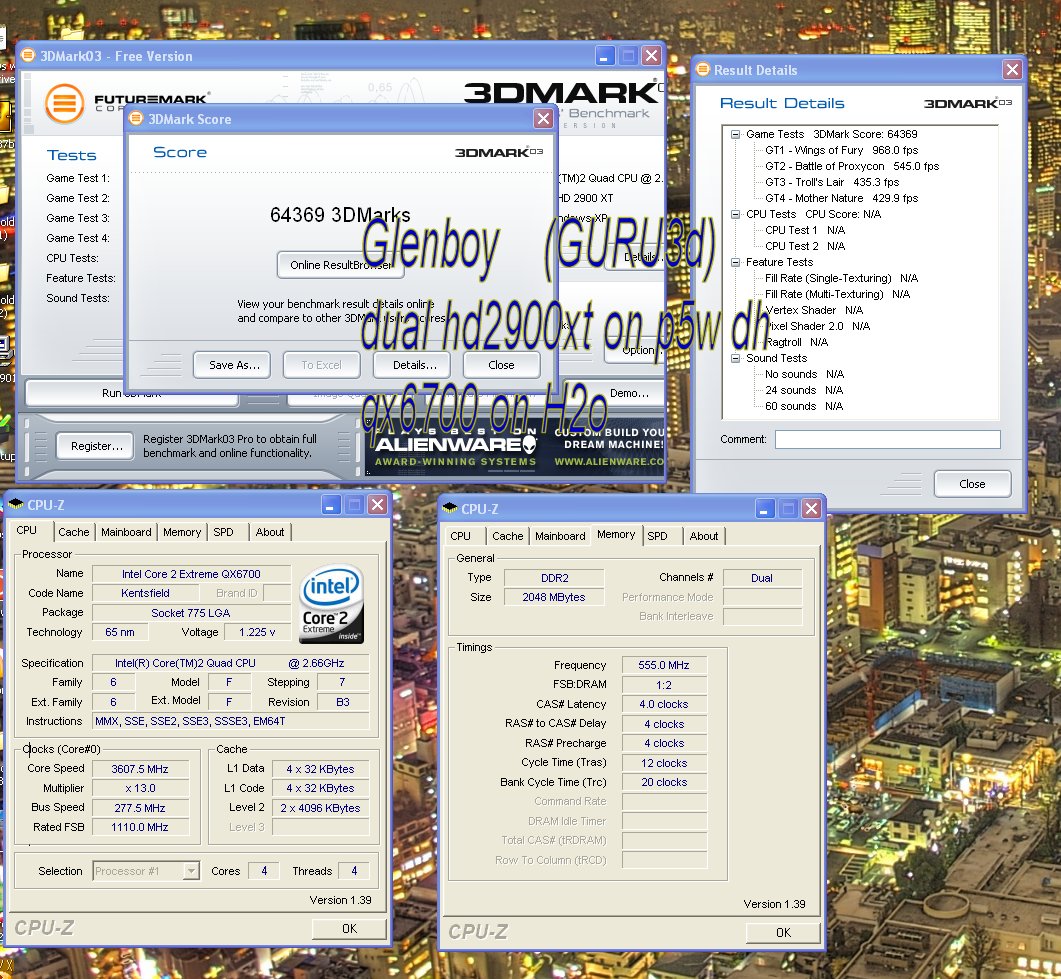Collapse the CPU Tests tree node

point(736,214)
